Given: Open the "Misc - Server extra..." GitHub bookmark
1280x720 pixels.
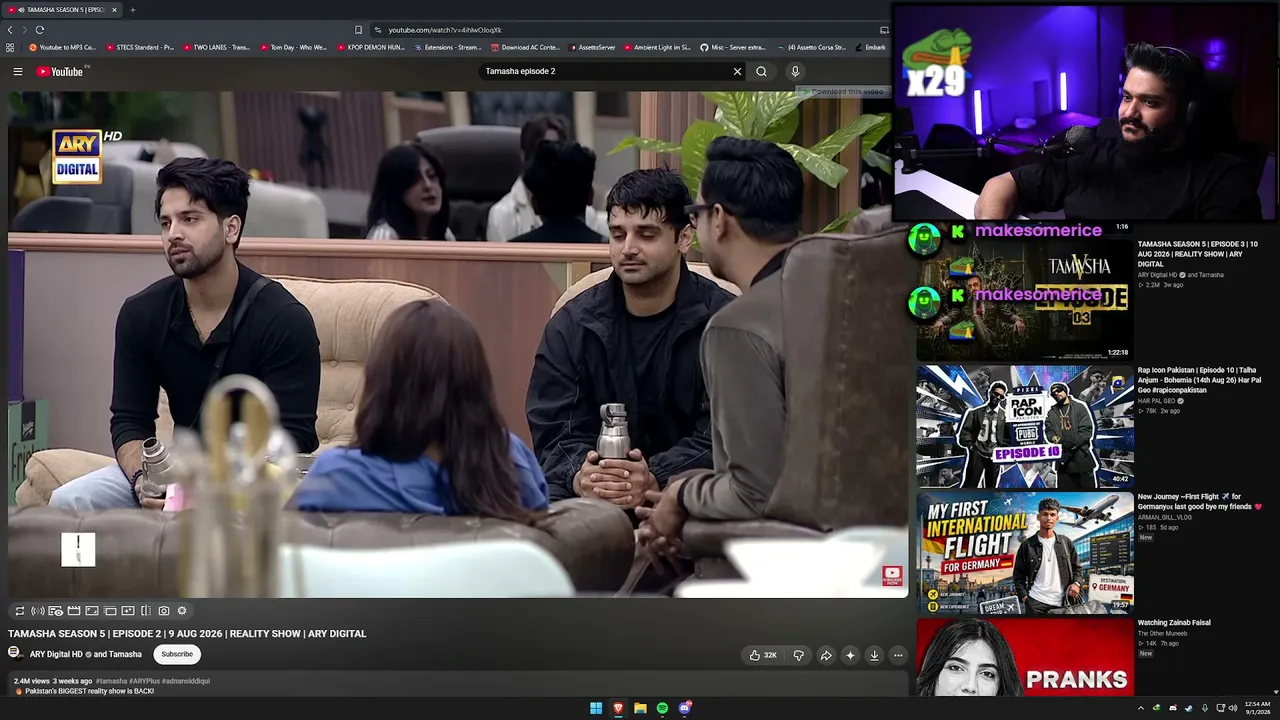Looking at the screenshot, I should pos(733,47).
